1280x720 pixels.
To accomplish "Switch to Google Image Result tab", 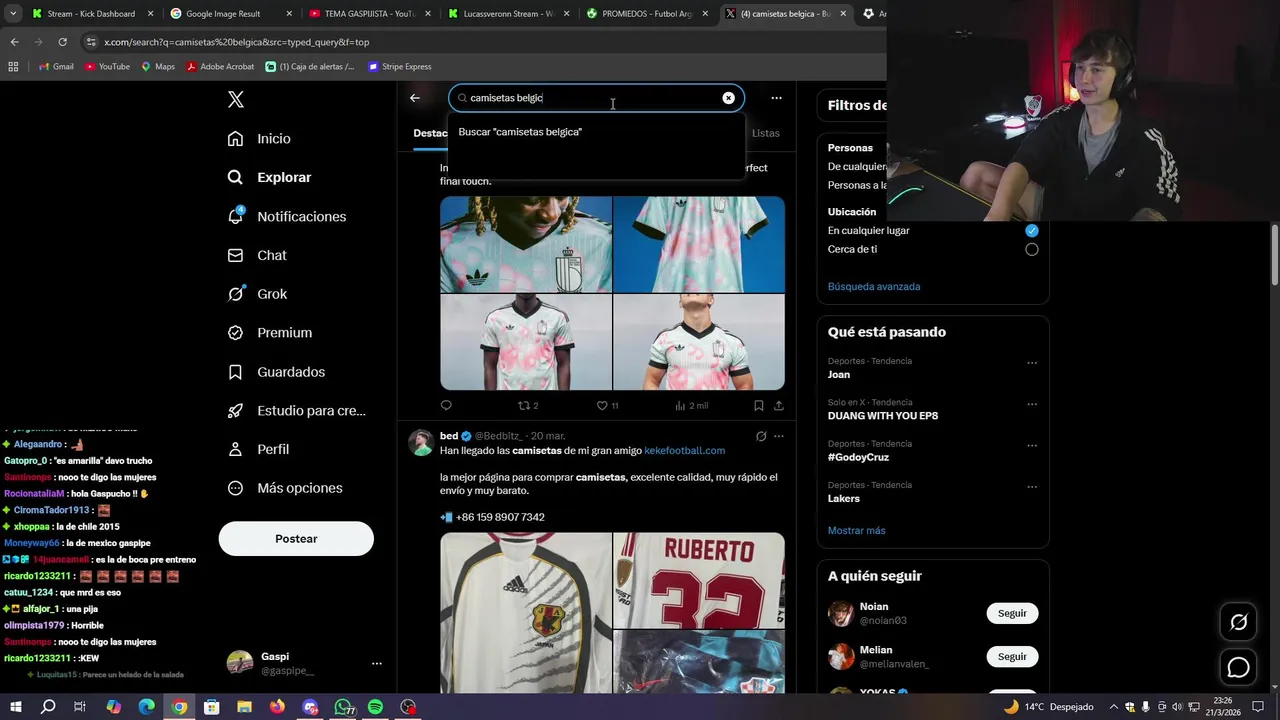I will point(230,14).
